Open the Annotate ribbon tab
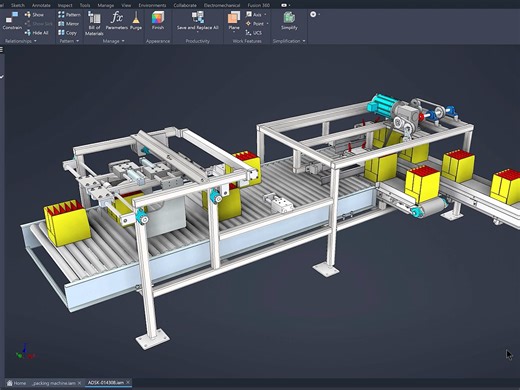 [41, 5]
